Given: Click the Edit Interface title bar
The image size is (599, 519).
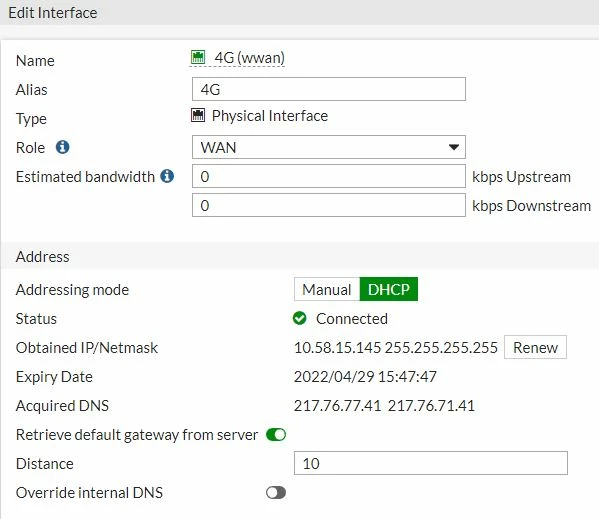Looking at the screenshot, I should (300, 13).
